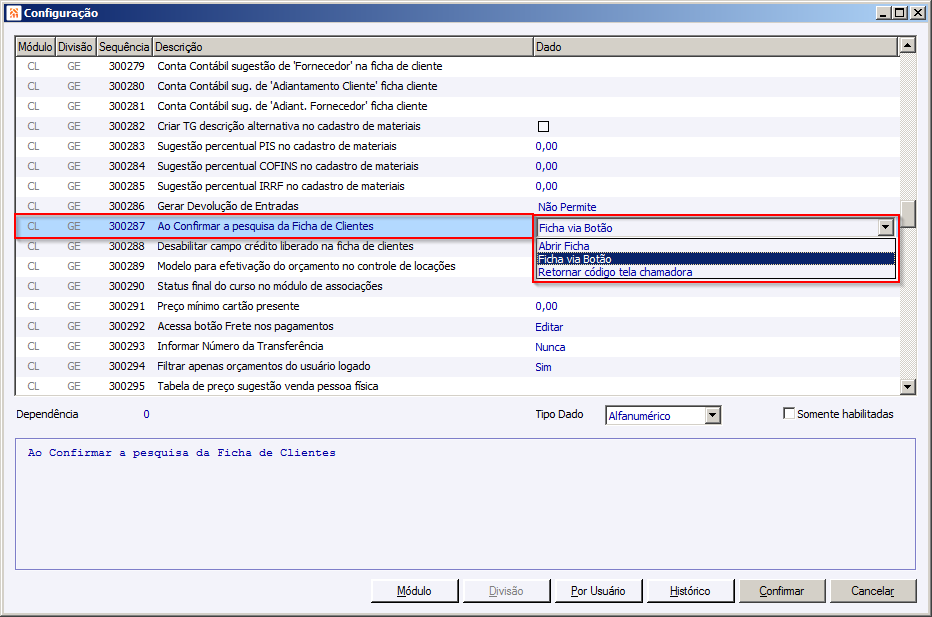
Task: Click 0,00 value for Sugestão percentual IRRF
Action: [546, 186]
